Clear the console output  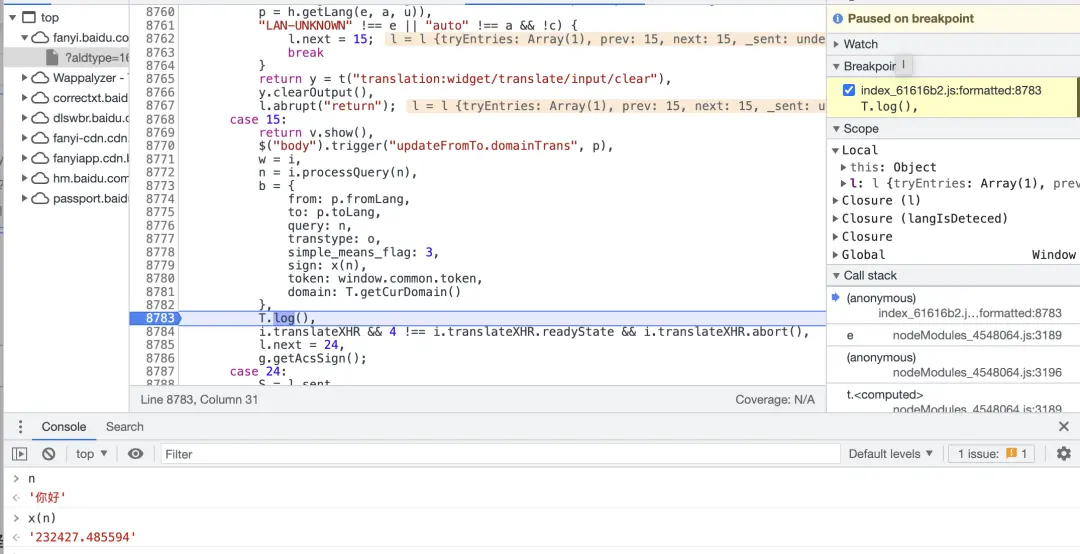48,454
